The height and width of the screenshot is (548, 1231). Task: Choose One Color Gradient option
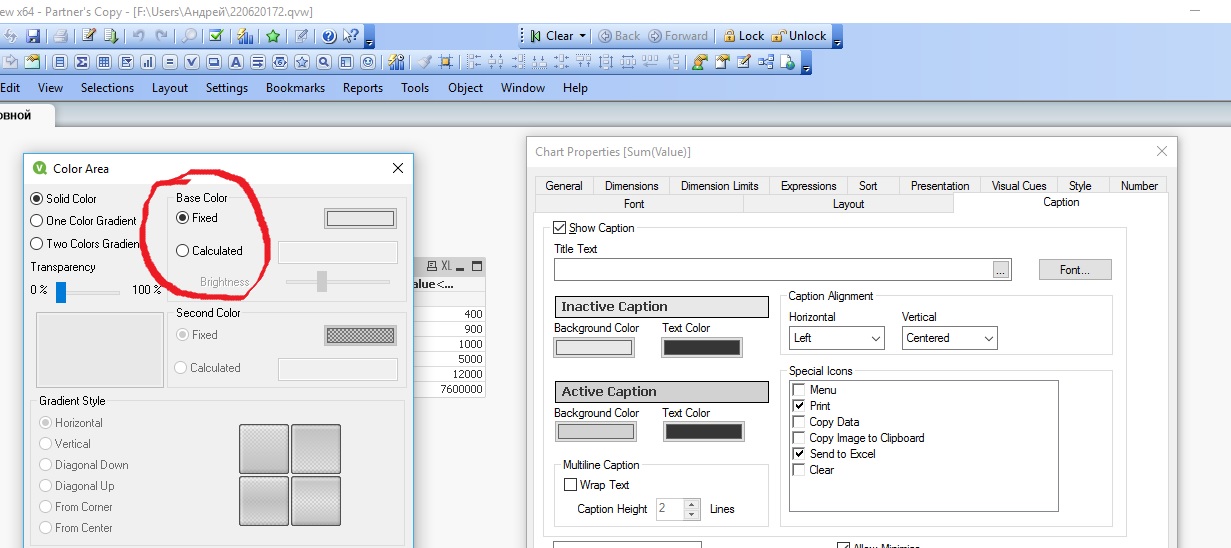click(37, 221)
